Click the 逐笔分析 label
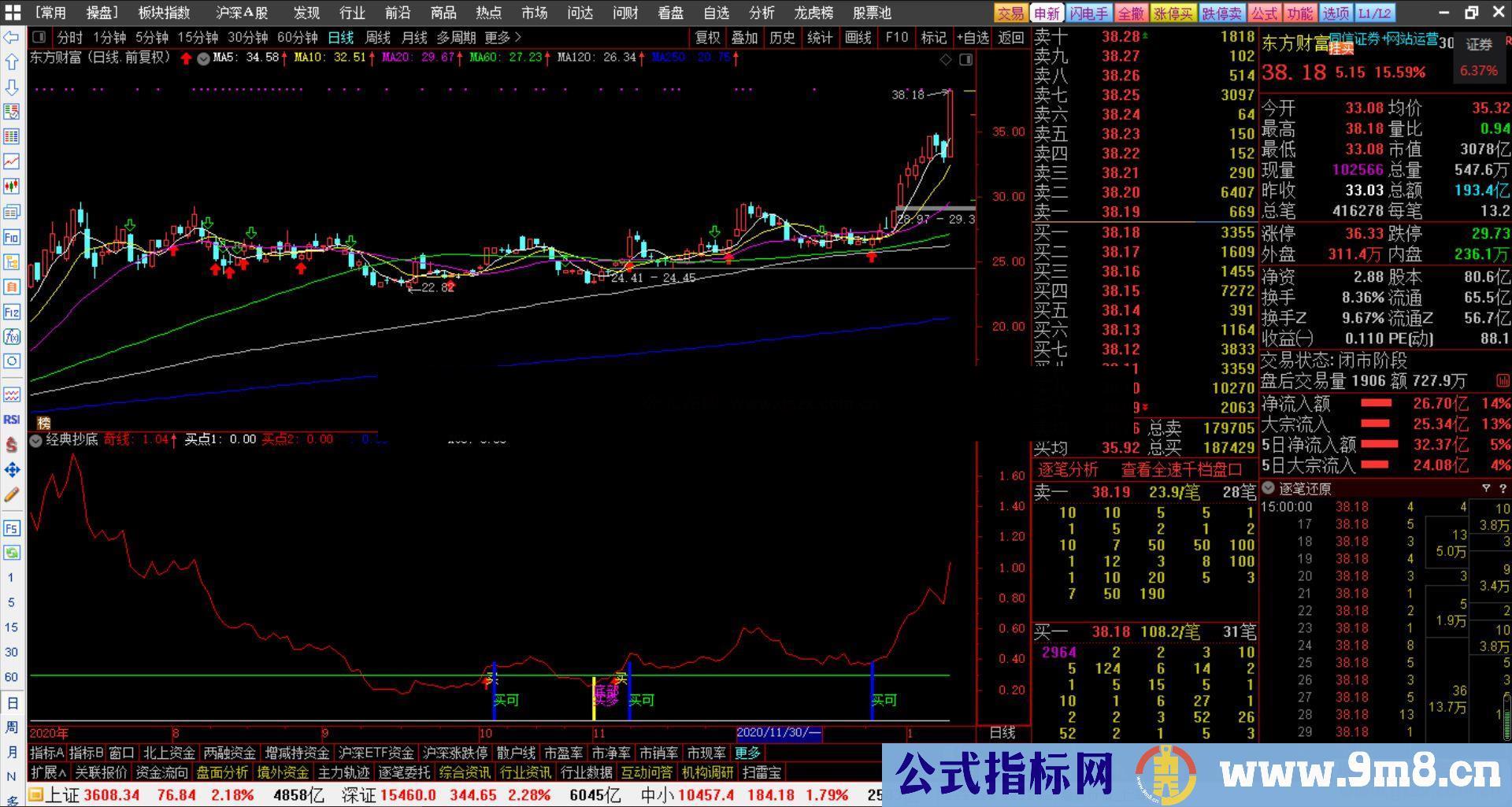1512x807 pixels. (x=1068, y=470)
